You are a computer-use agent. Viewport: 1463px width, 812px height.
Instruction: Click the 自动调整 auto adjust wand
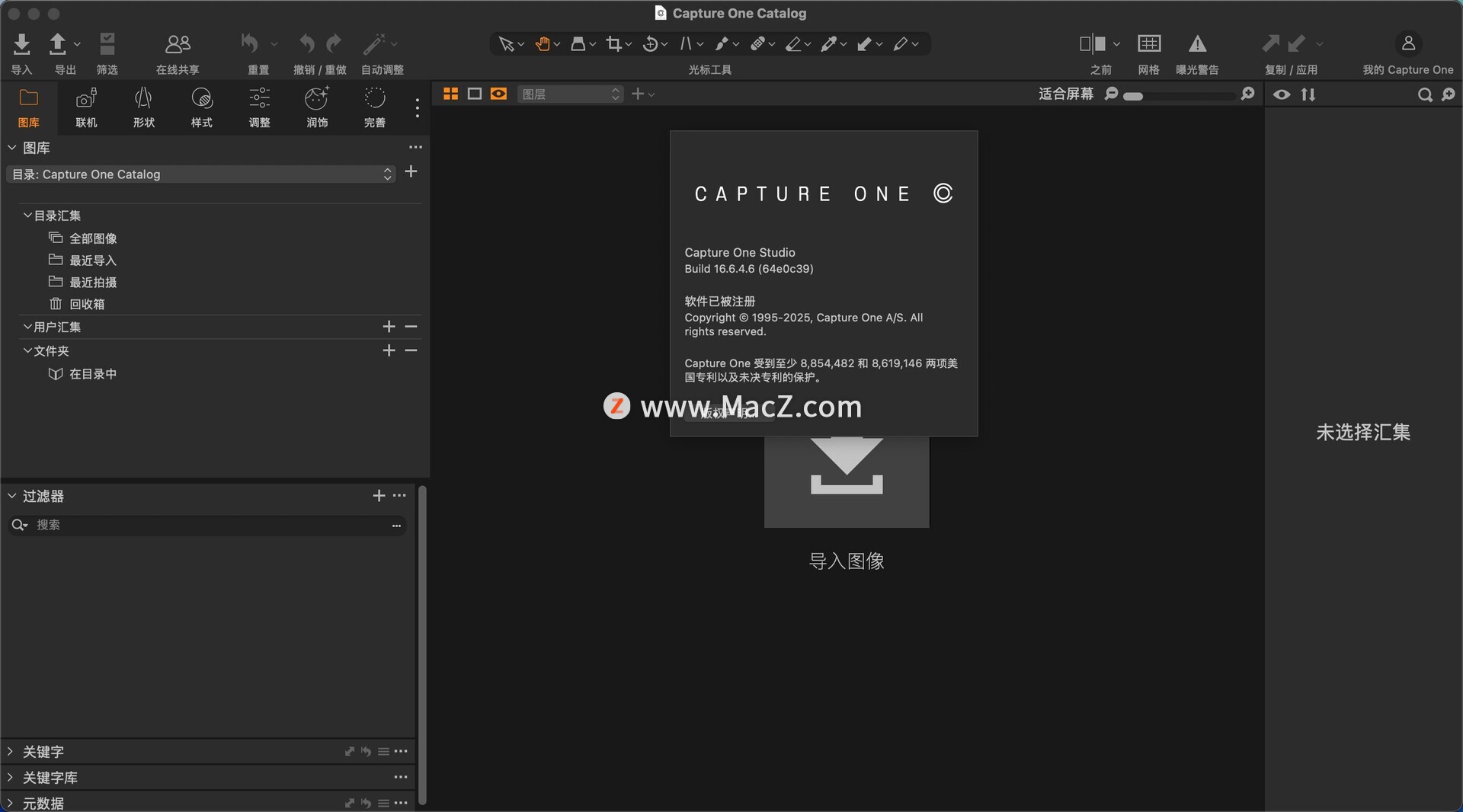(373, 44)
